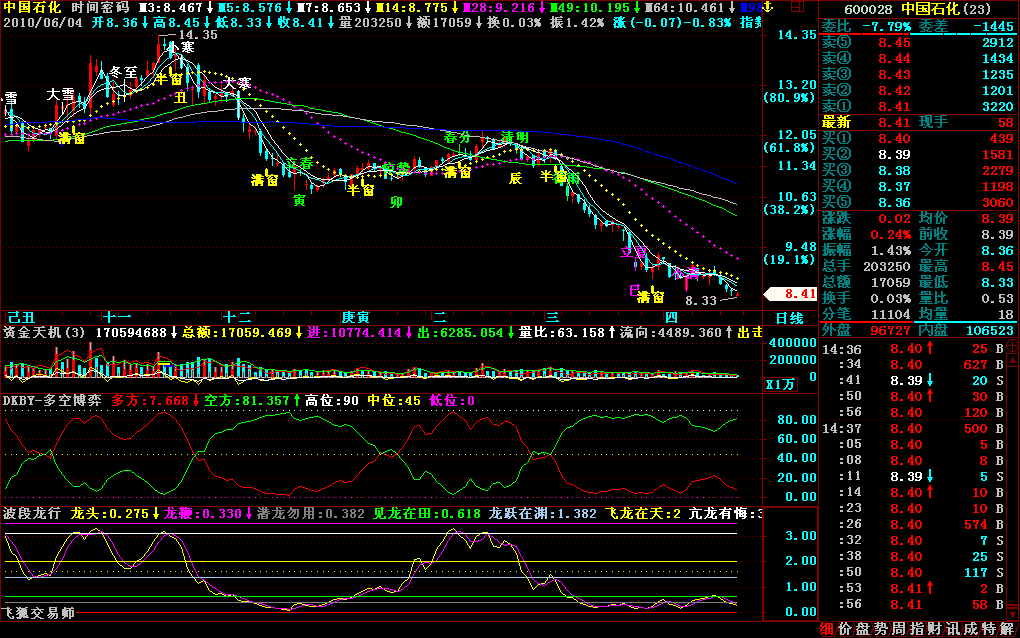Click the crosshair circle icon beside tick list
The height and width of the screenshot is (638, 1020).
click(x=1012, y=347)
